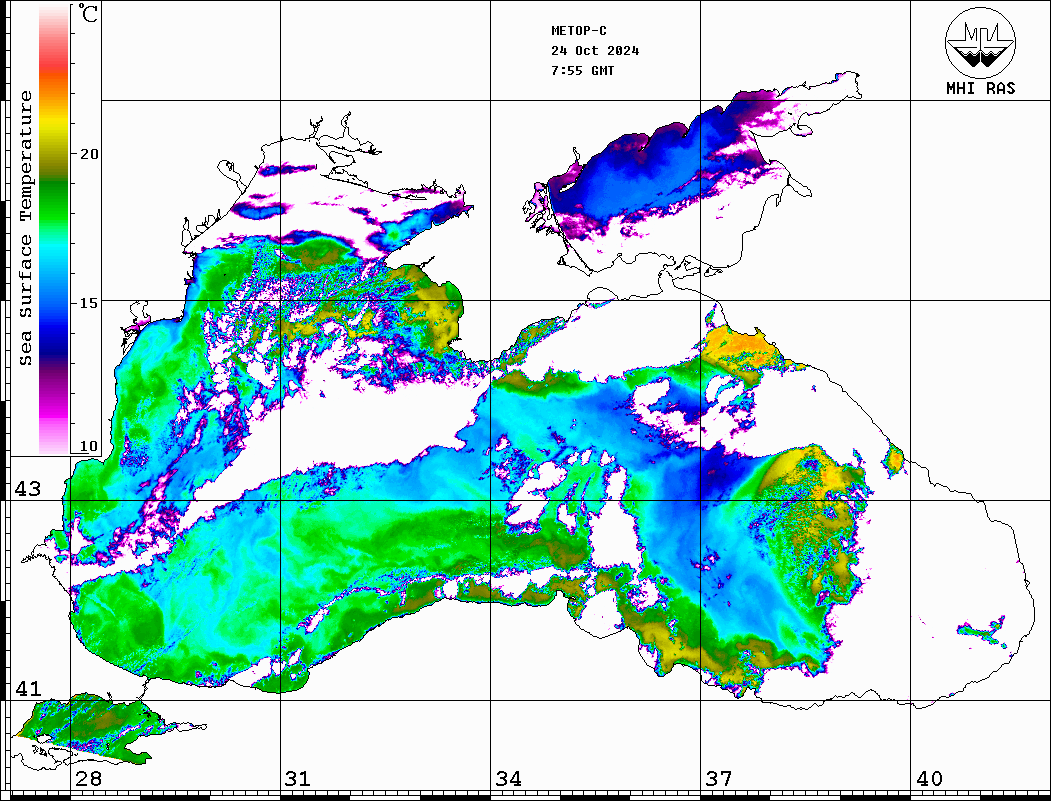Click the longitude label '40'
Viewport: 1051px width, 801px height.
[929, 779]
